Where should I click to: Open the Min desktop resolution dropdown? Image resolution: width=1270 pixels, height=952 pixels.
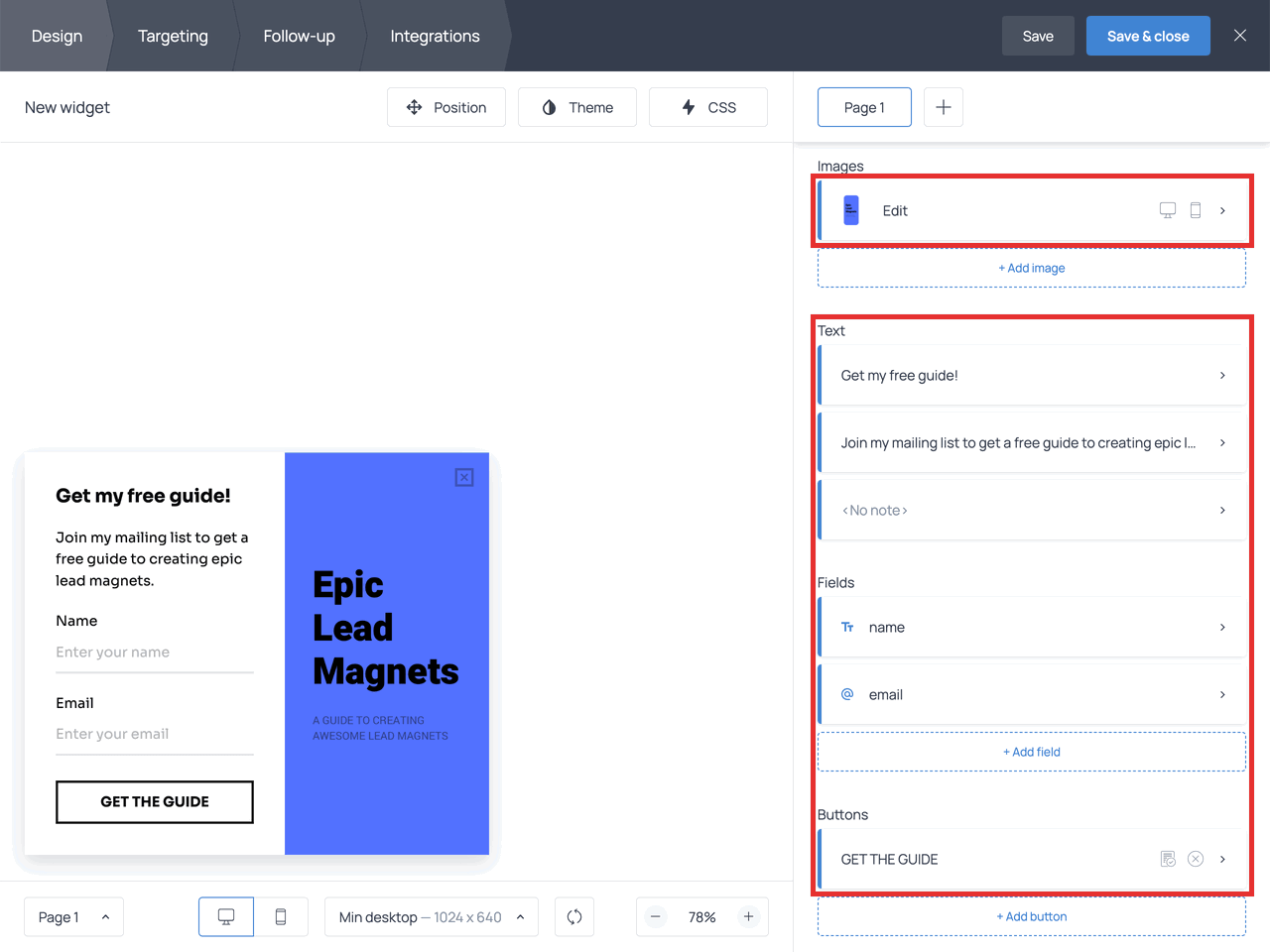tap(432, 916)
